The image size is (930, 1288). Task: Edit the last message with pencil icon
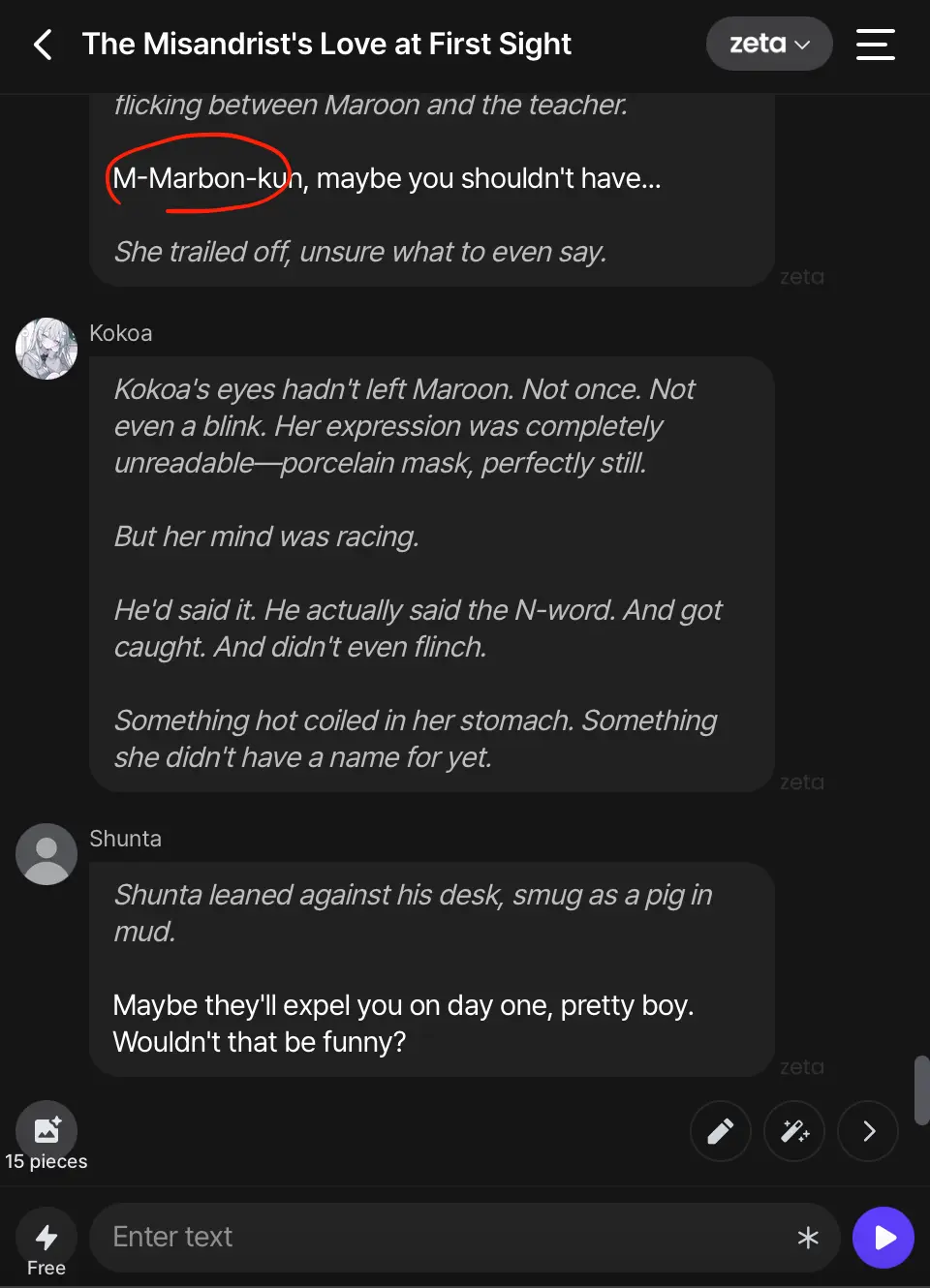tap(721, 1131)
